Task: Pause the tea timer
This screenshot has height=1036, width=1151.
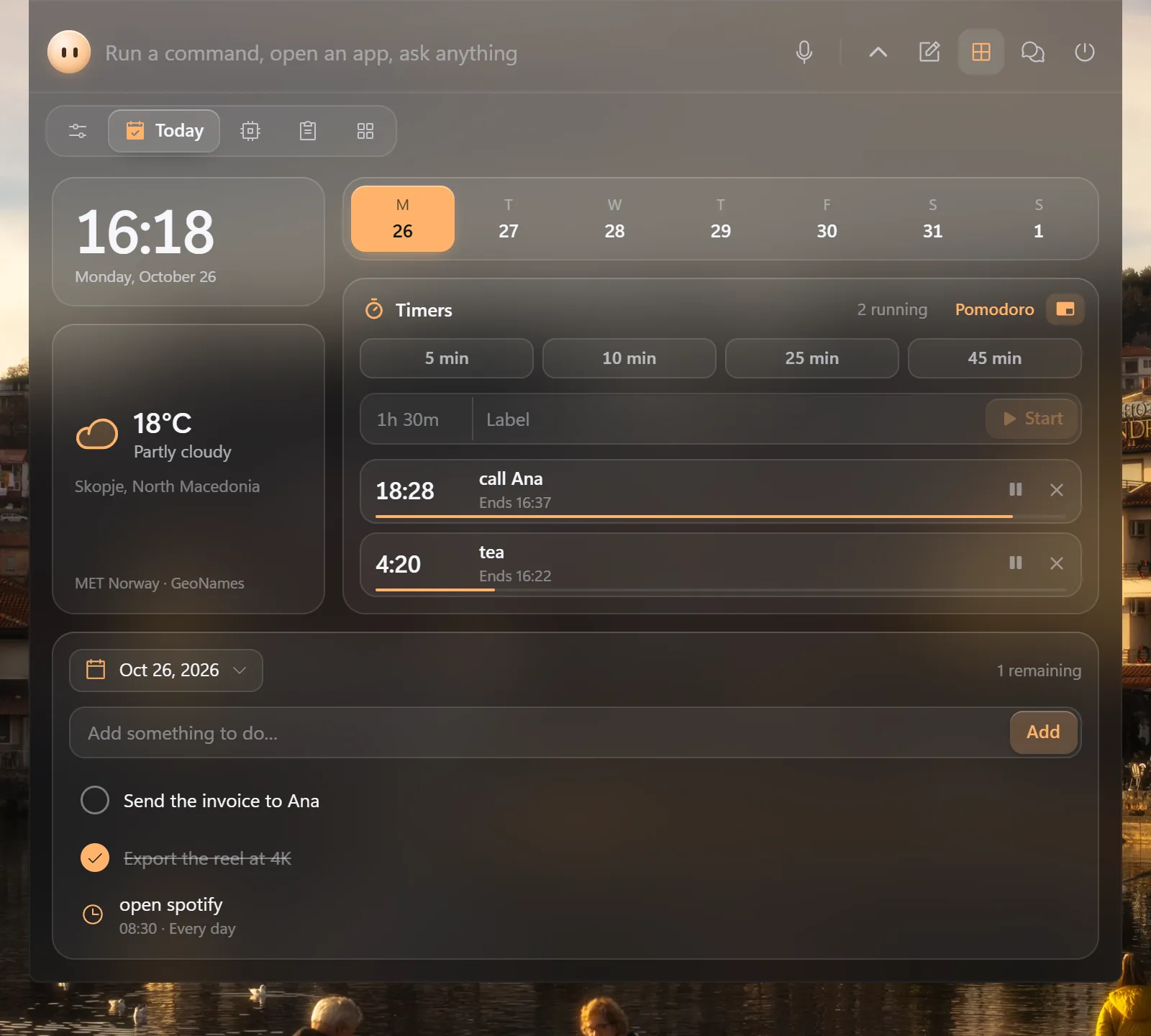Action: pos(1016,563)
